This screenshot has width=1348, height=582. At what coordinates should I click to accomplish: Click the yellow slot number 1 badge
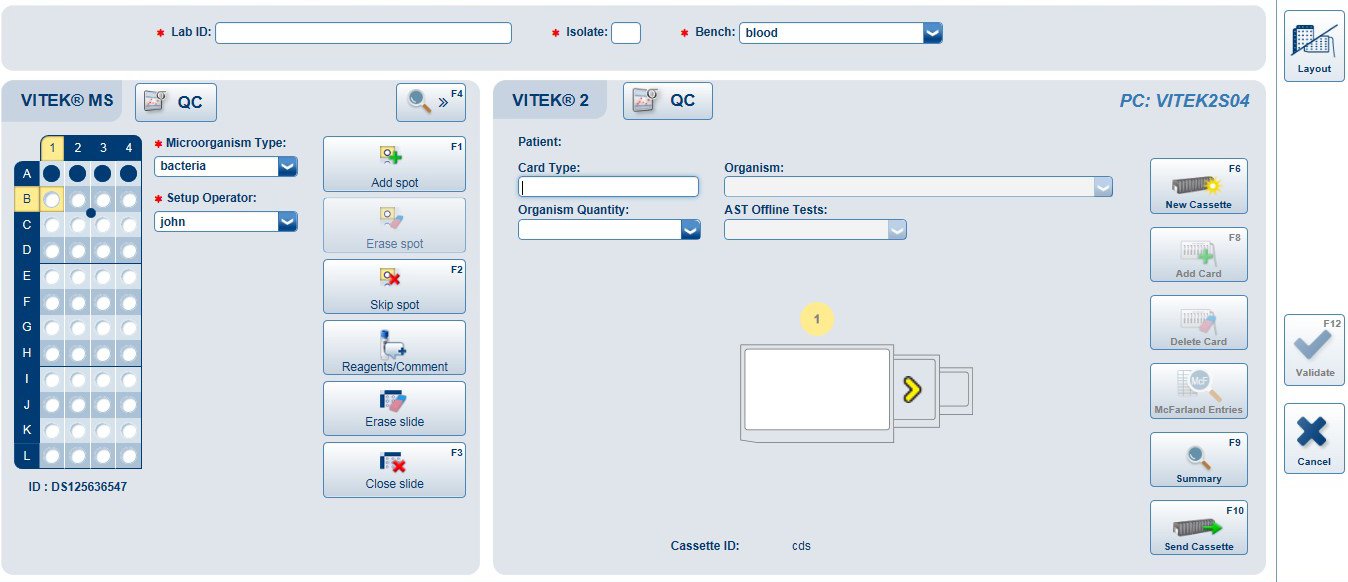point(817,320)
